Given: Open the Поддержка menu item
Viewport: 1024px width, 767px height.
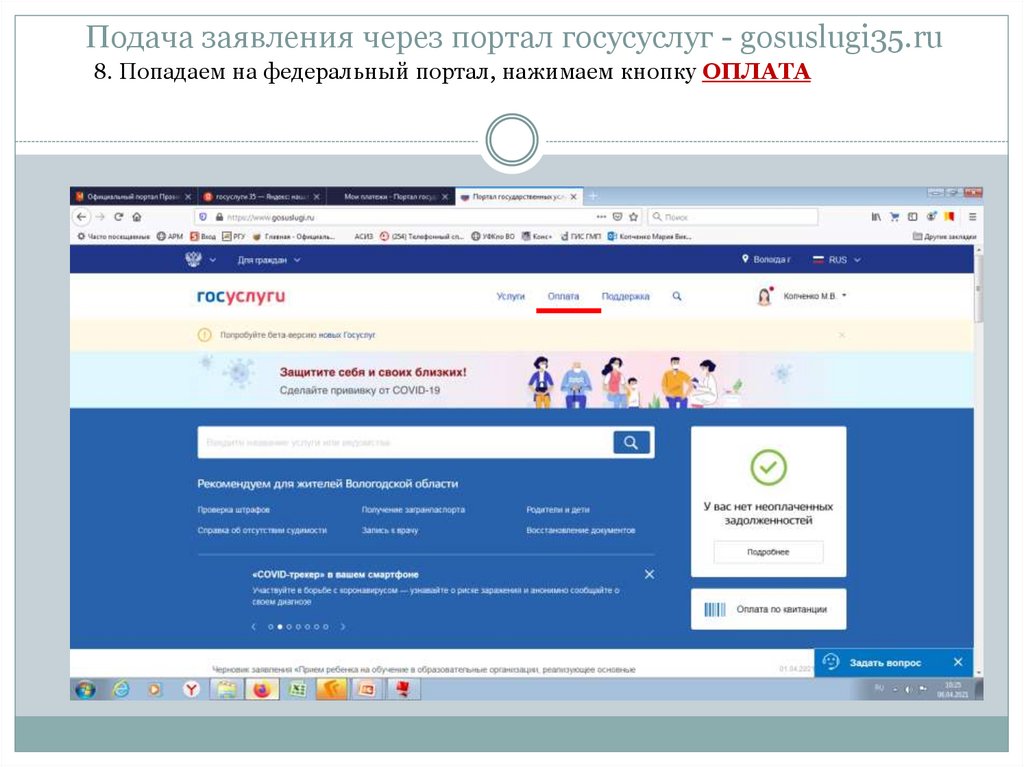Looking at the screenshot, I should coord(625,296).
